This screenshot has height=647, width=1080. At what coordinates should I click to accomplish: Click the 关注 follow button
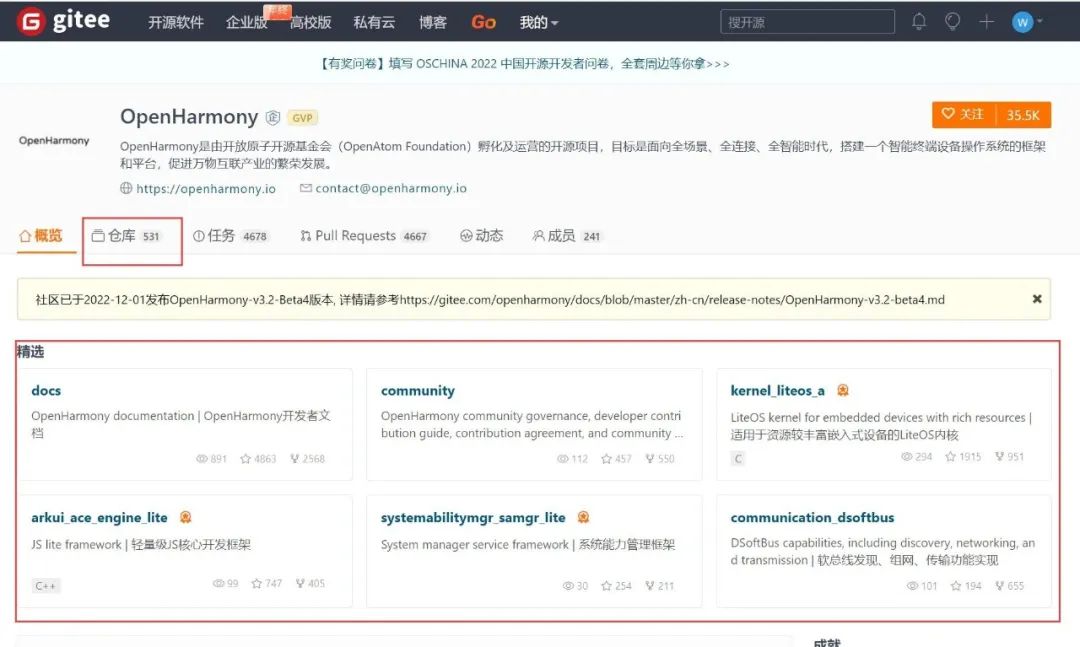964,115
